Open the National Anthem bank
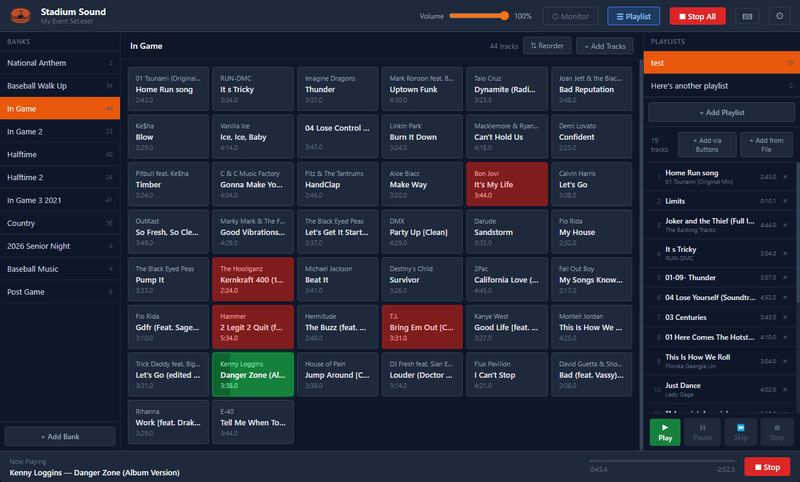Image resolution: width=800 pixels, height=482 pixels. 60,63
